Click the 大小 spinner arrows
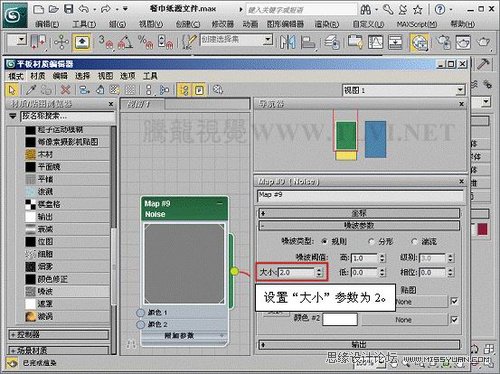 pos(319,273)
